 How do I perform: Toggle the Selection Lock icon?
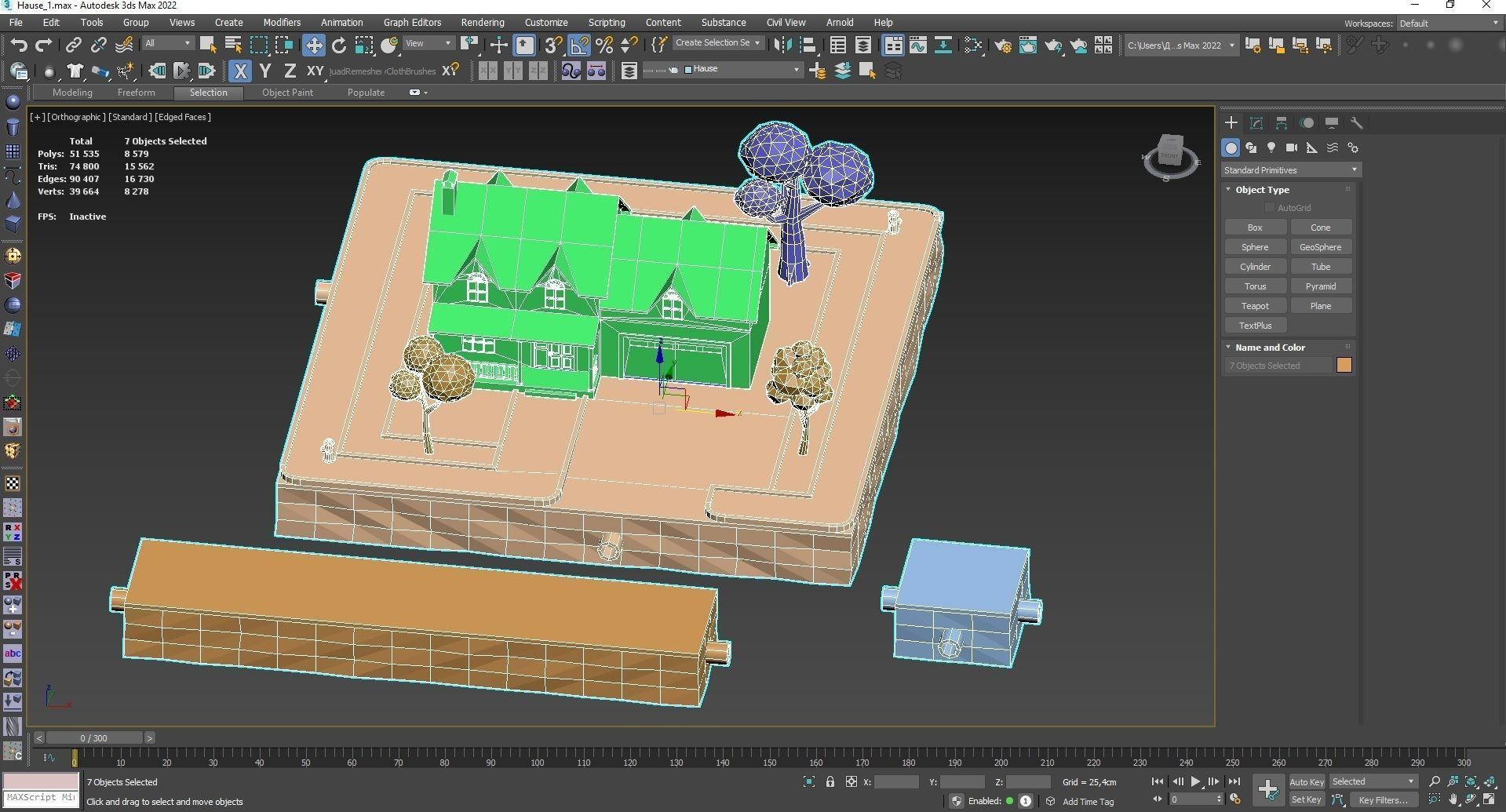pos(830,781)
